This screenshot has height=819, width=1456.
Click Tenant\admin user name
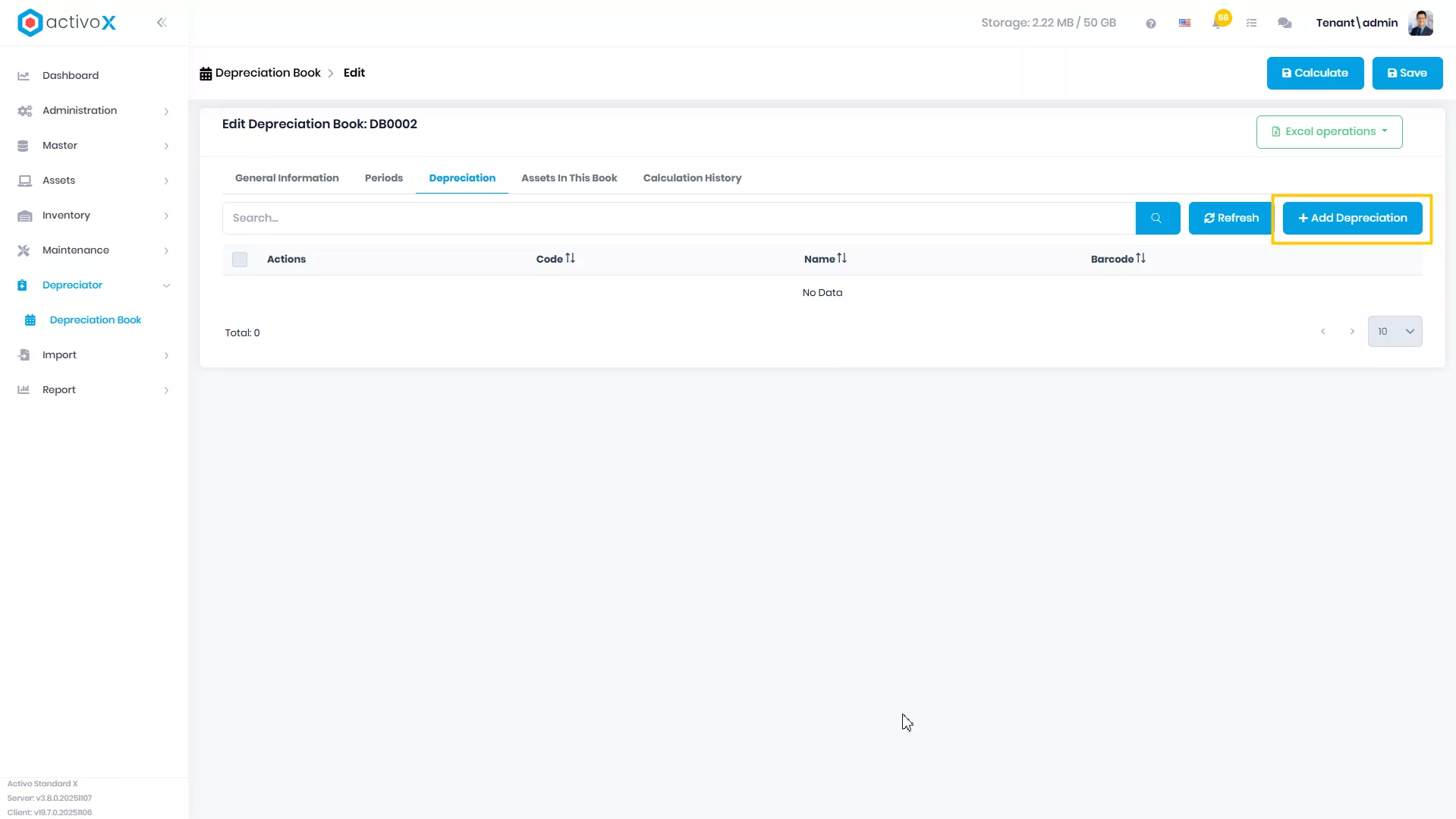click(x=1357, y=24)
